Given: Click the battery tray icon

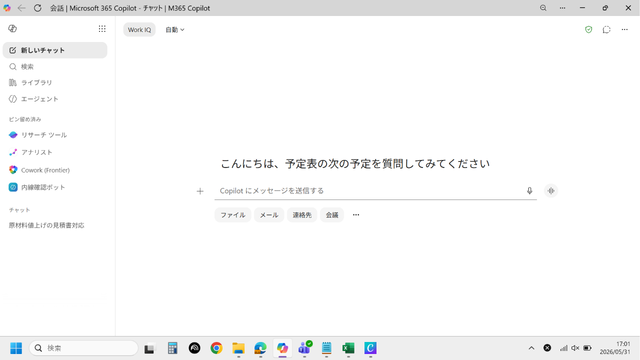Looking at the screenshot, I should tap(587, 348).
